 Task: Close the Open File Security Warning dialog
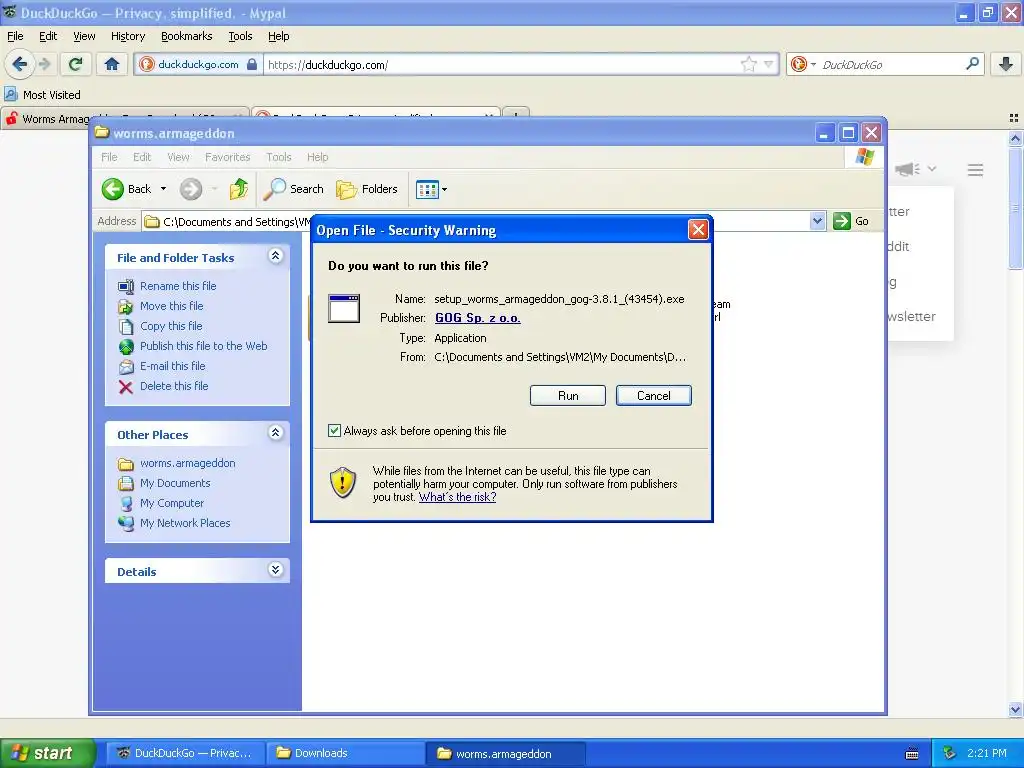coord(698,230)
